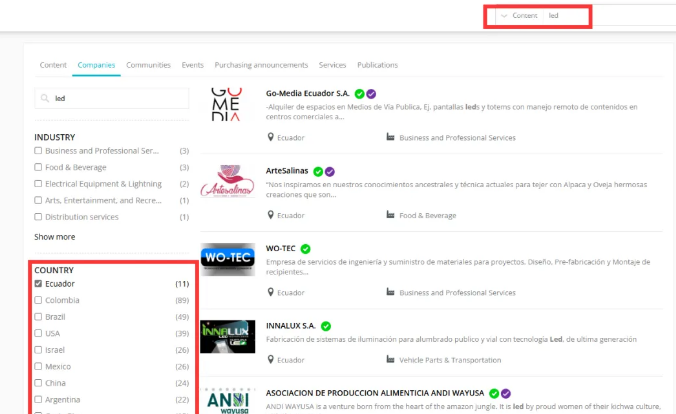The width and height of the screenshot is (676, 414).
Task: Tick the Food & Beverage industry checkbox
Action: pyautogui.click(x=38, y=167)
